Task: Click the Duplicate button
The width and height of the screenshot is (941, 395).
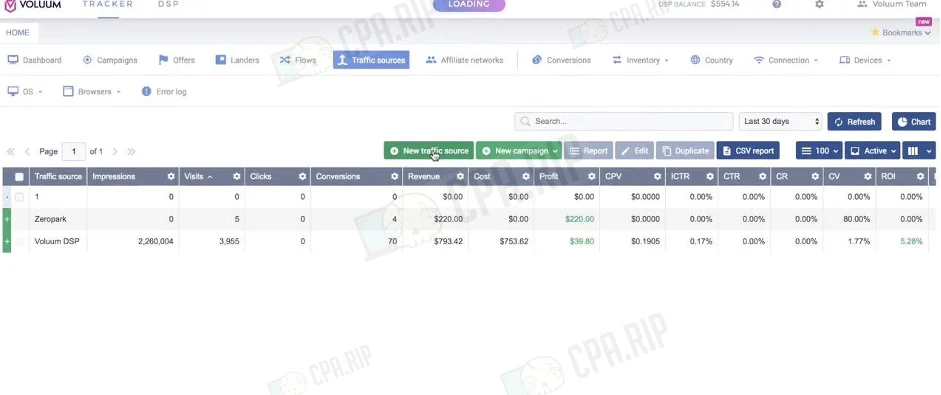Action: [x=685, y=151]
